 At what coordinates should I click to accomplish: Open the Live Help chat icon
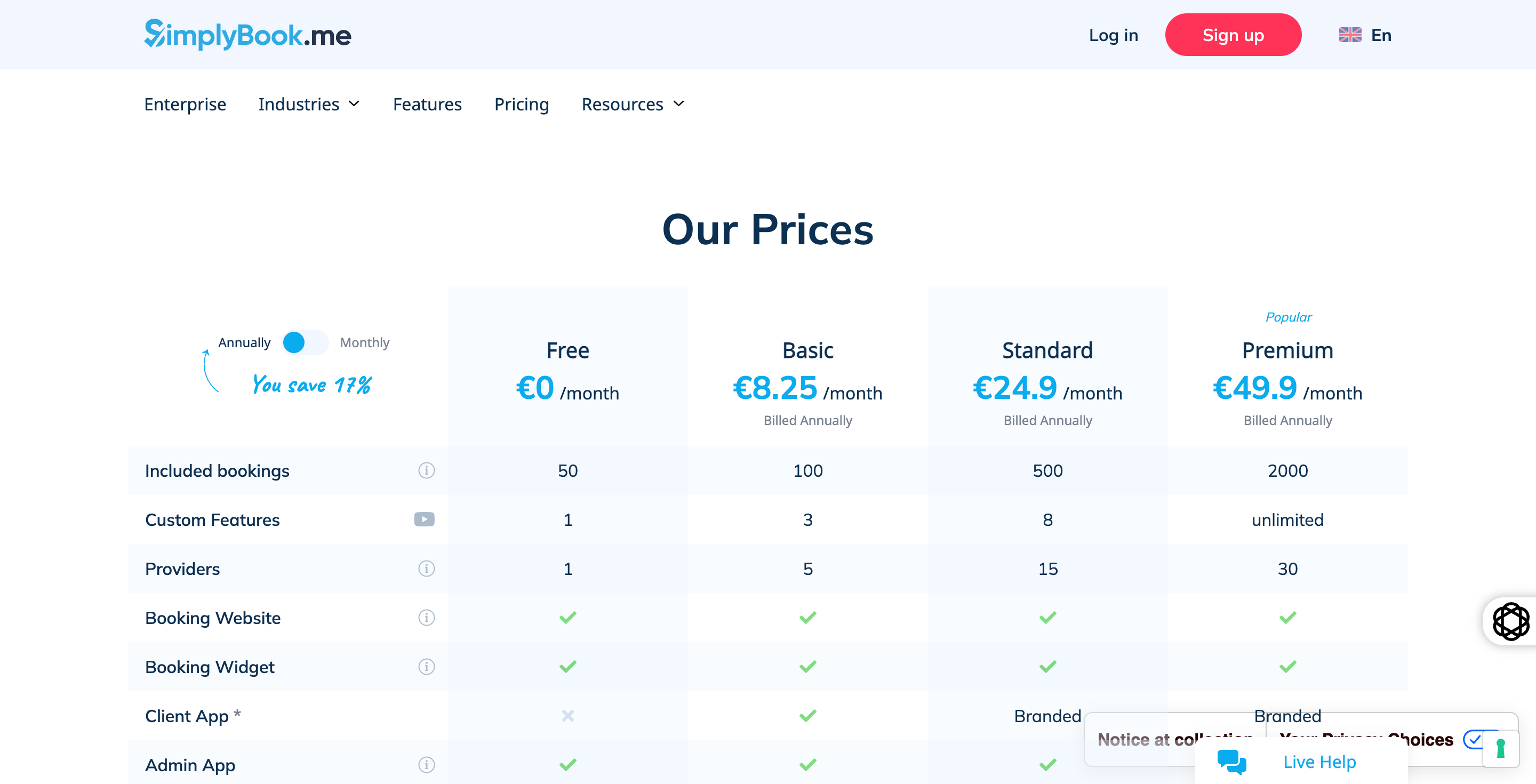point(1231,762)
